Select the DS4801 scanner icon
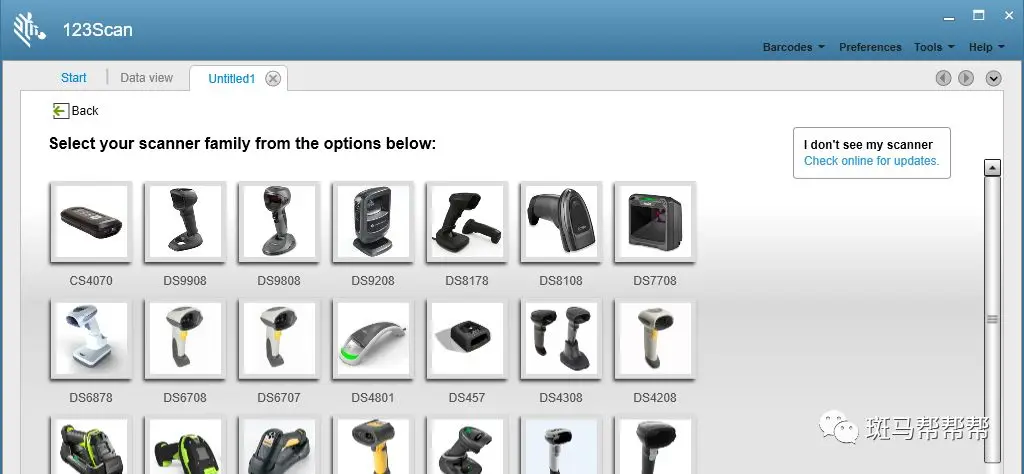1024x474 pixels. [x=373, y=339]
